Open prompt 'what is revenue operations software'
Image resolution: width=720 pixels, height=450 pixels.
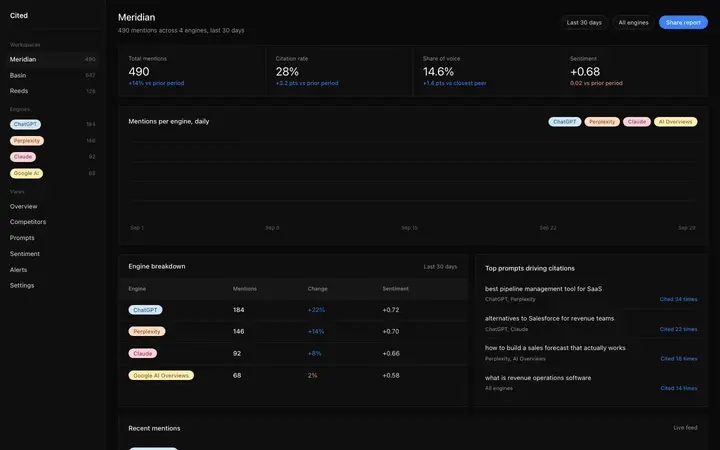(538, 378)
